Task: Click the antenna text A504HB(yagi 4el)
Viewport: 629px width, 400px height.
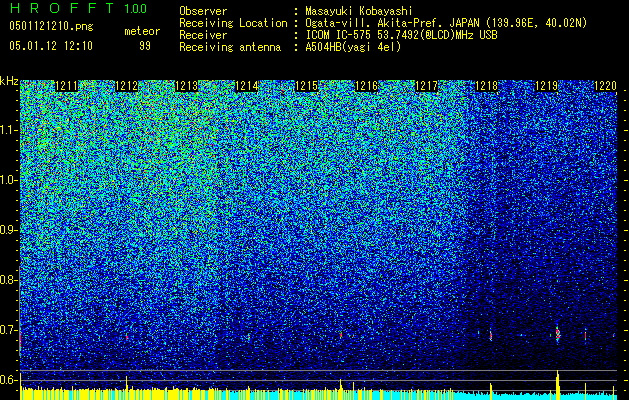Action: pyautogui.click(x=353, y=47)
